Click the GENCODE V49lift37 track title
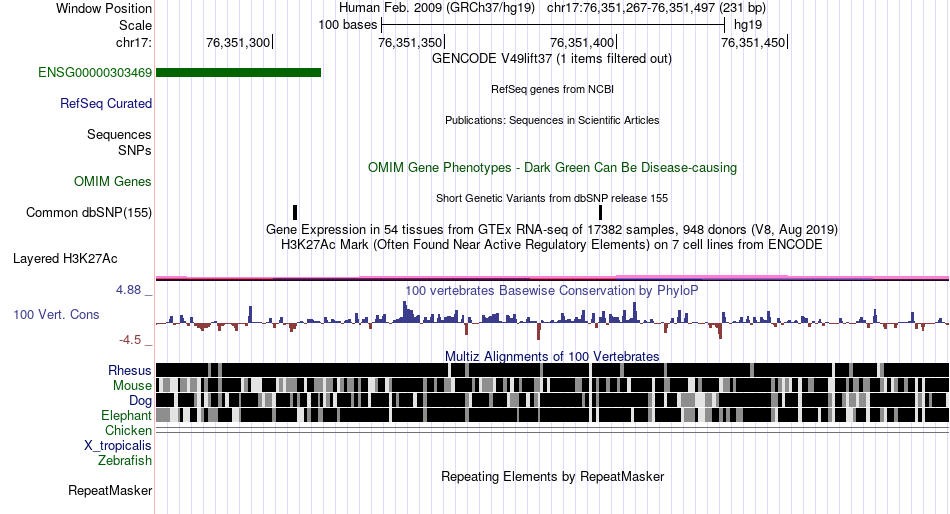The width and height of the screenshot is (950, 514). click(x=551, y=59)
